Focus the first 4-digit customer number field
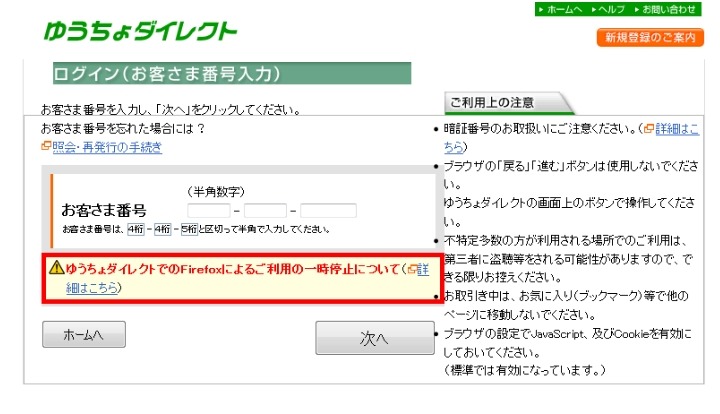720x414 pixels. click(x=209, y=211)
